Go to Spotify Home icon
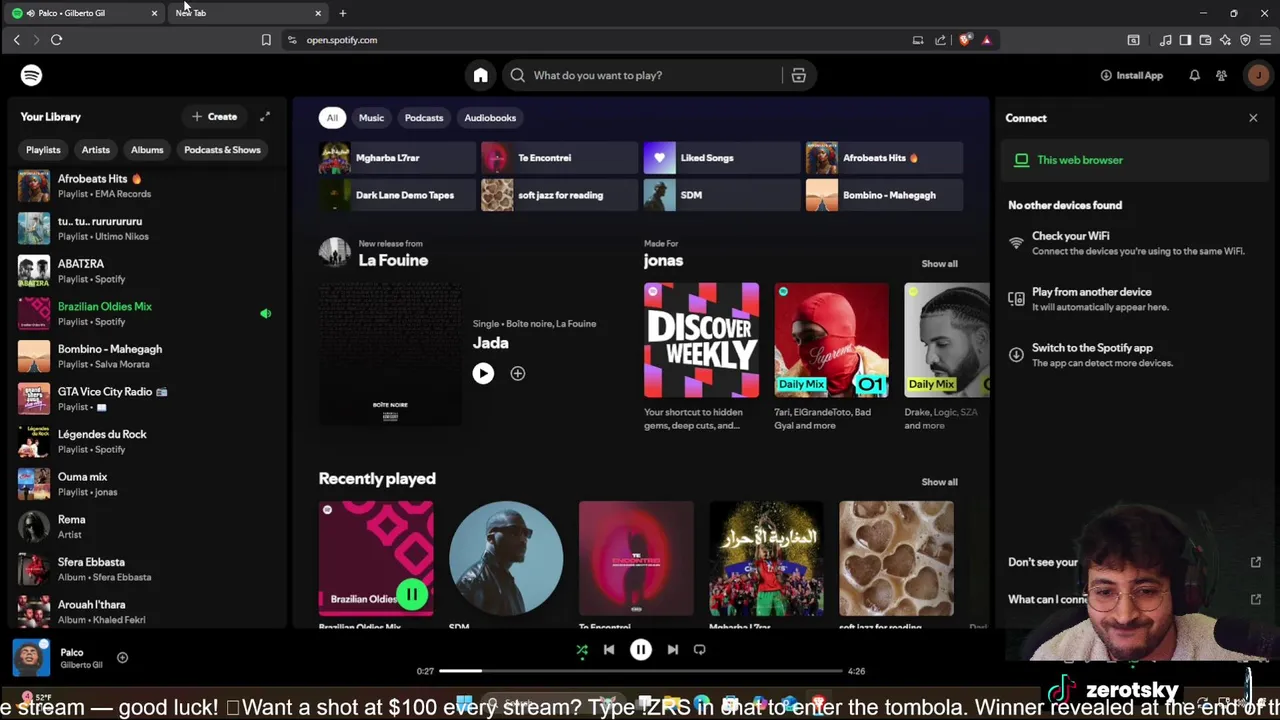Viewport: 1280px width, 720px height. [480, 75]
